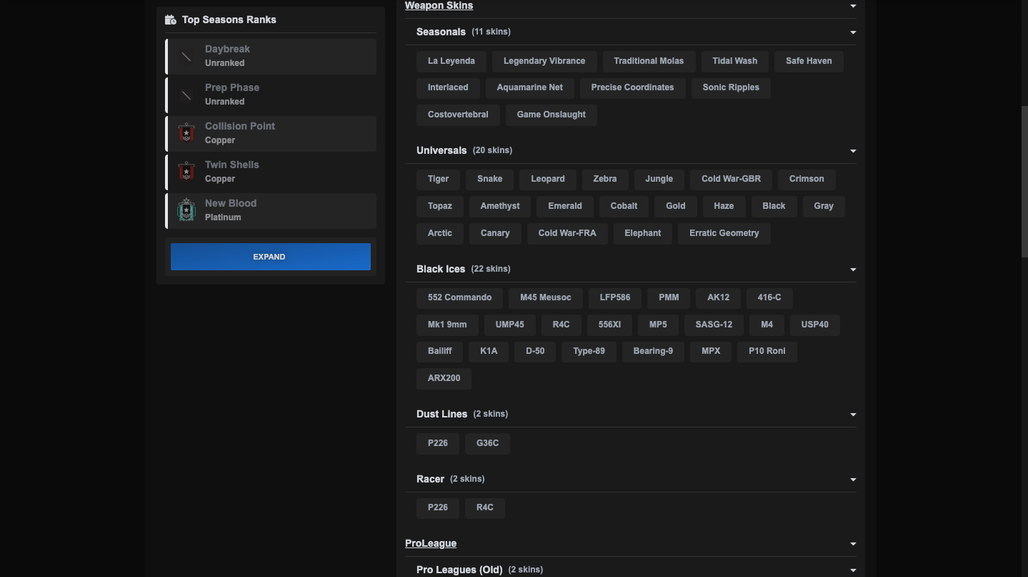The width and height of the screenshot is (1028, 577).
Task: Select the Safe Haven skin tag
Action: [x=808, y=61]
